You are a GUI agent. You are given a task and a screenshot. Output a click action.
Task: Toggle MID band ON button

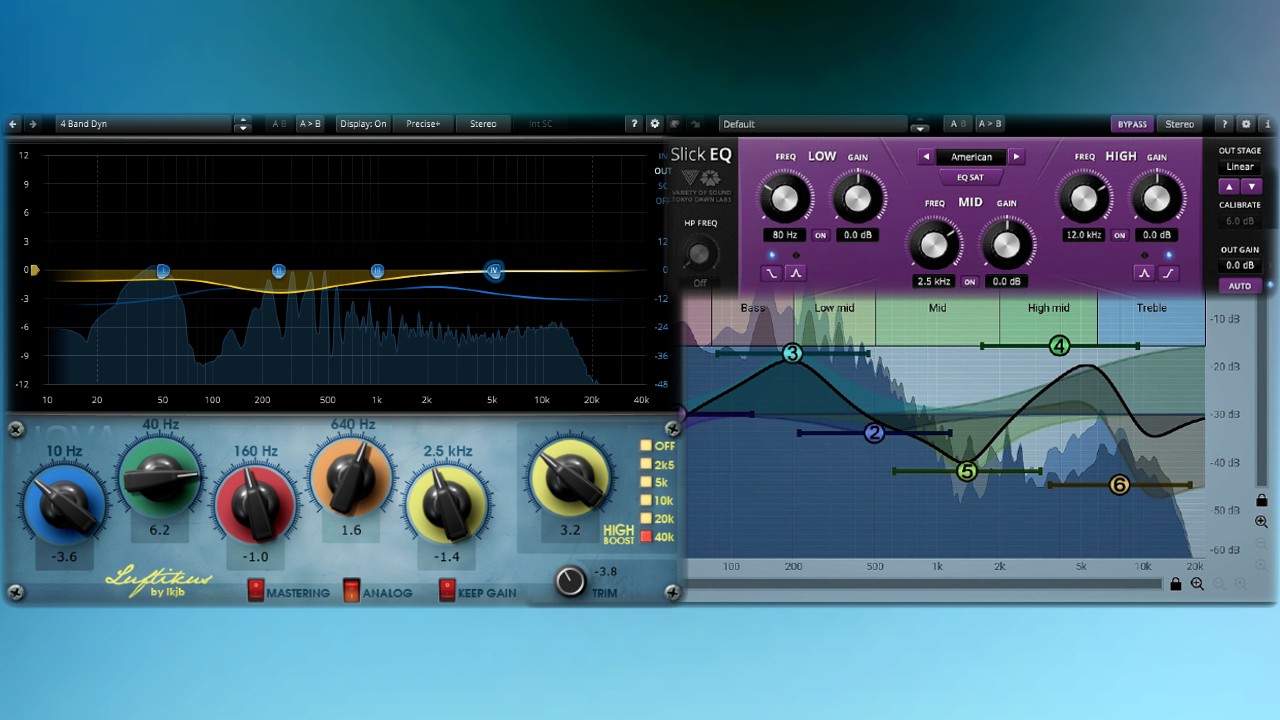tap(969, 282)
